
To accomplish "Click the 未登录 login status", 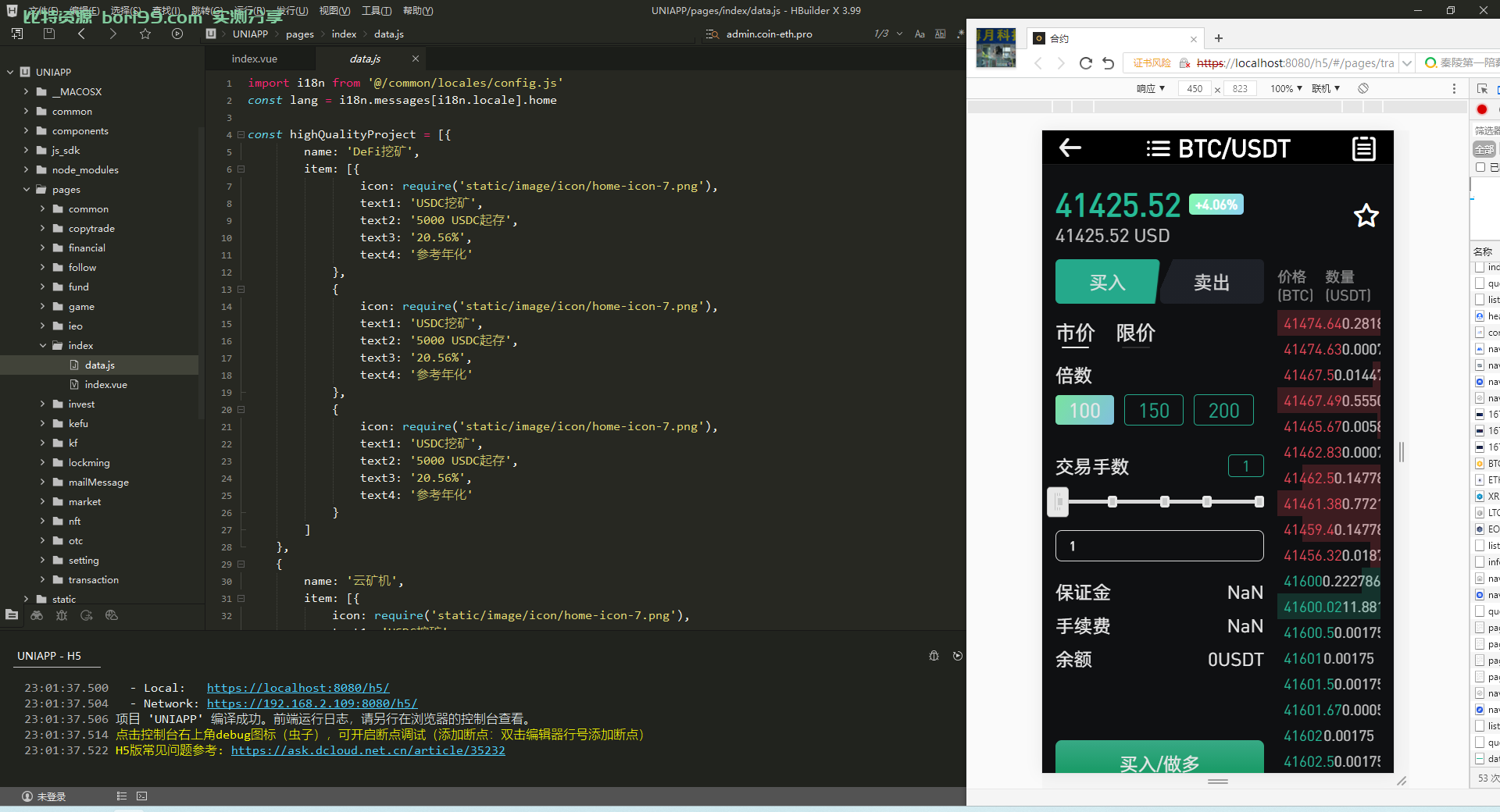I will tap(44, 796).
